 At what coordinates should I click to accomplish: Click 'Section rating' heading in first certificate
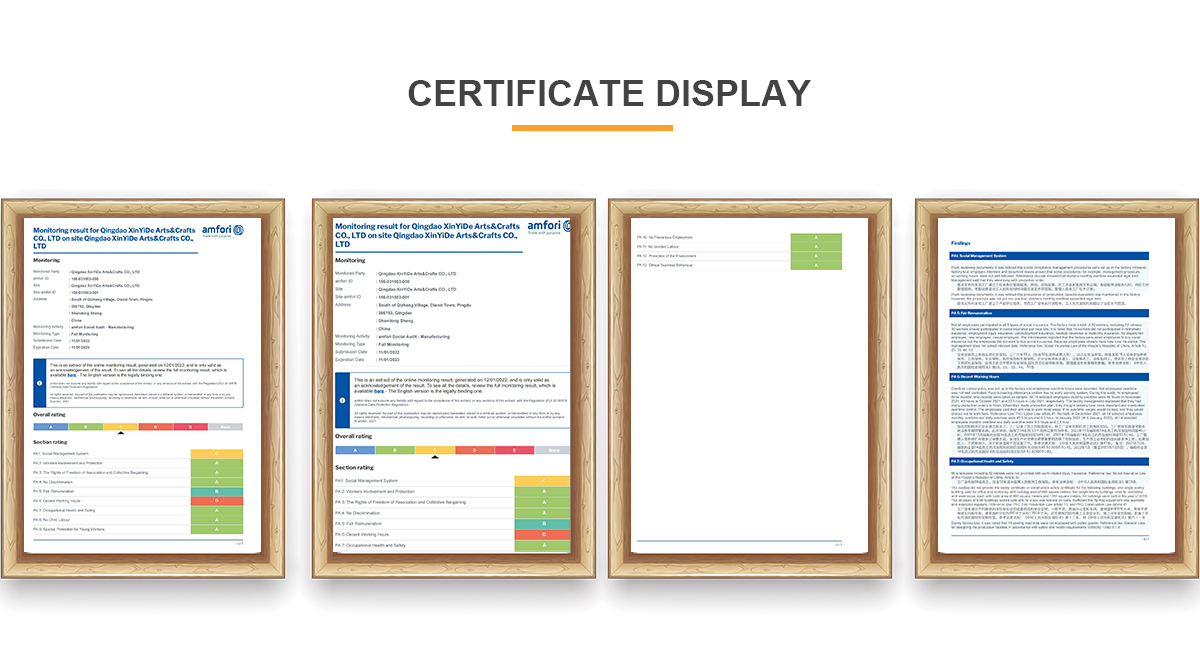(50, 441)
